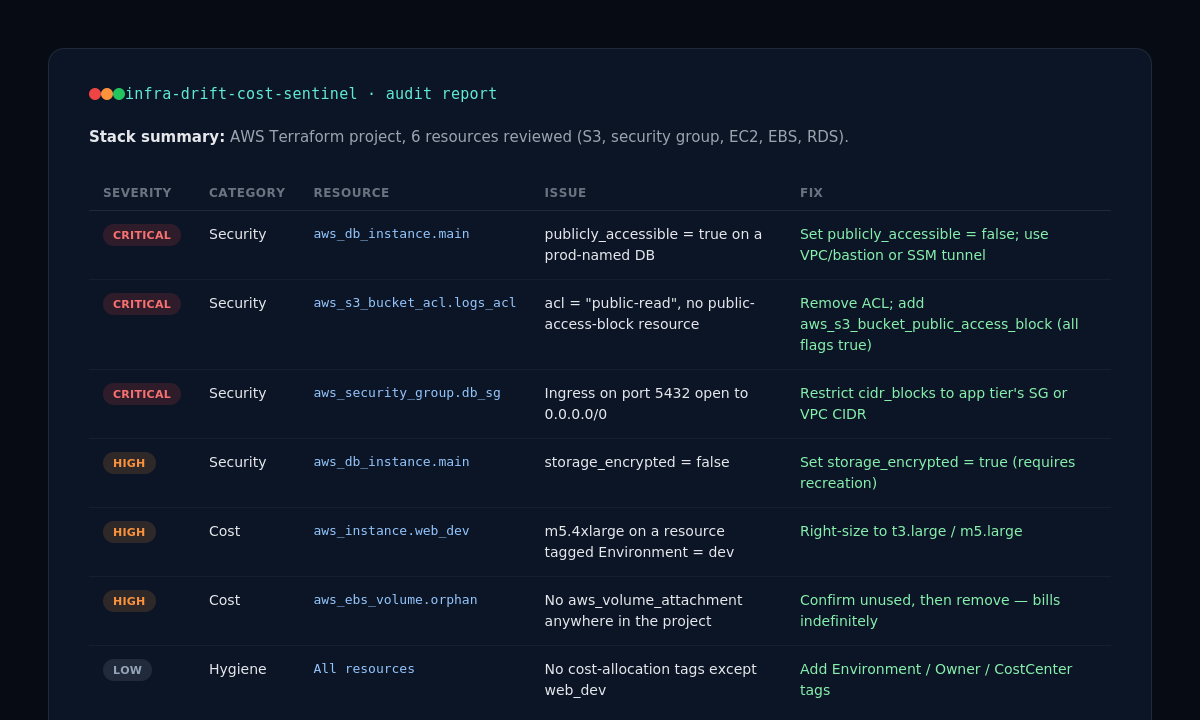The width and height of the screenshot is (1200, 720).
Task: Click the ISSUE column header
Action: (x=565, y=193)
